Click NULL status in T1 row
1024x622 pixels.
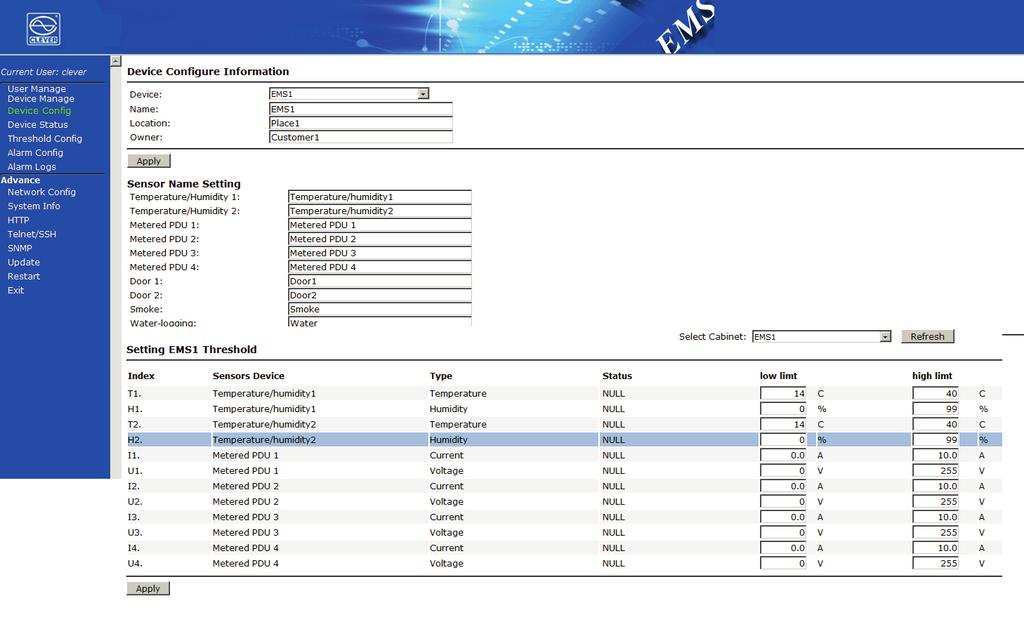pyautogui.click(x=613, y=393)
